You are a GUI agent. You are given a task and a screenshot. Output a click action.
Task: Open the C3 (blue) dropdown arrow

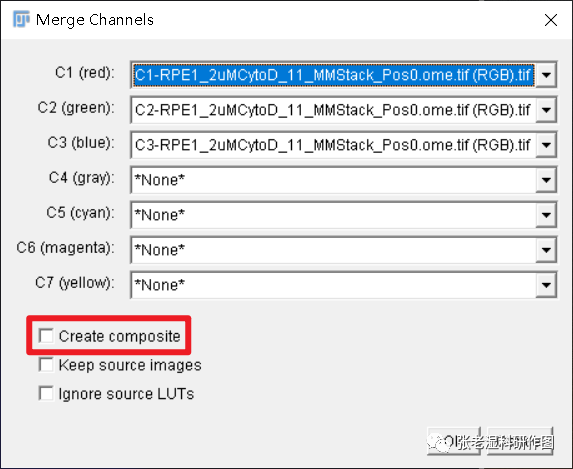546,145
